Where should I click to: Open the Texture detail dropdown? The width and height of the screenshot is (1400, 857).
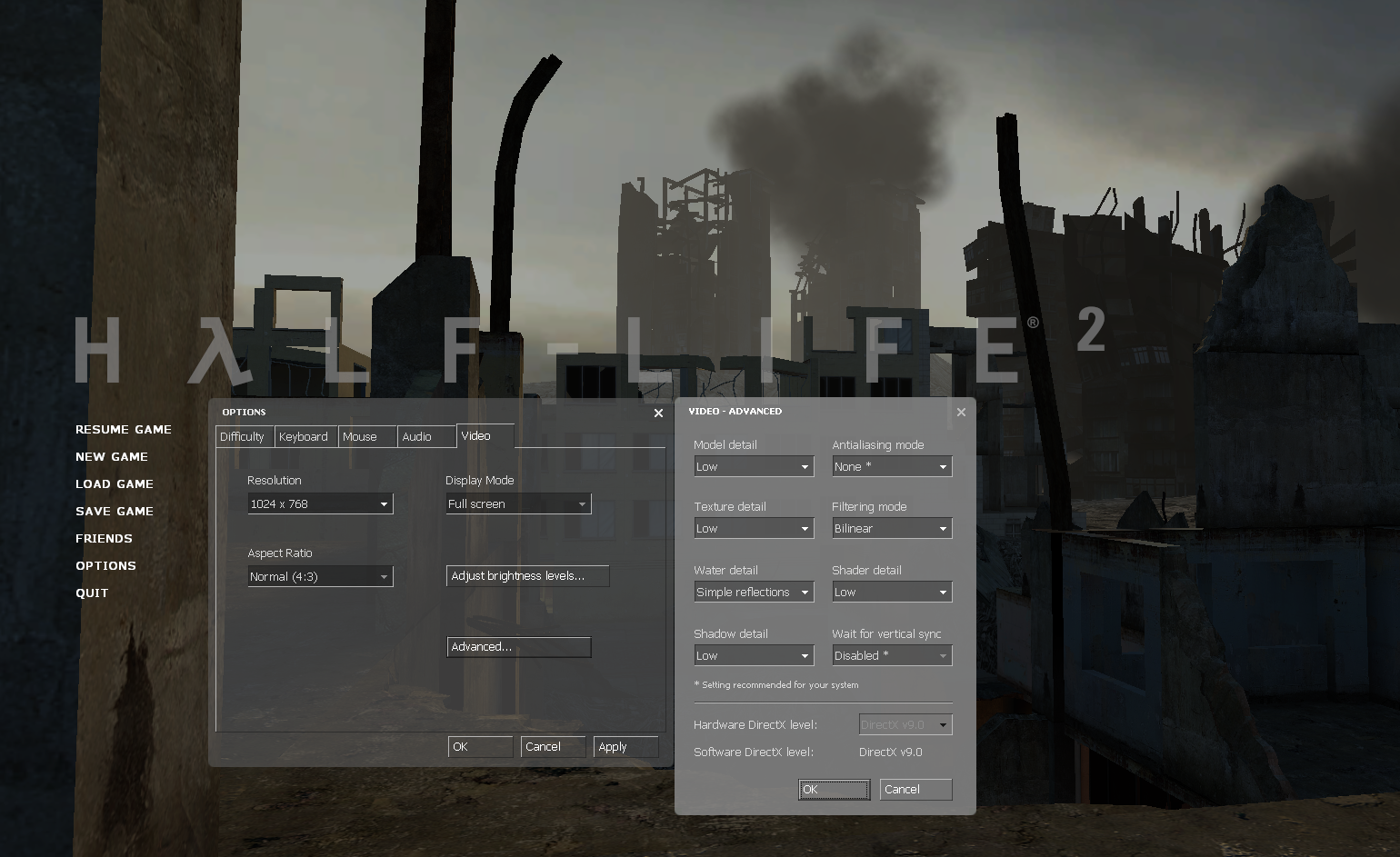[754, 528]
